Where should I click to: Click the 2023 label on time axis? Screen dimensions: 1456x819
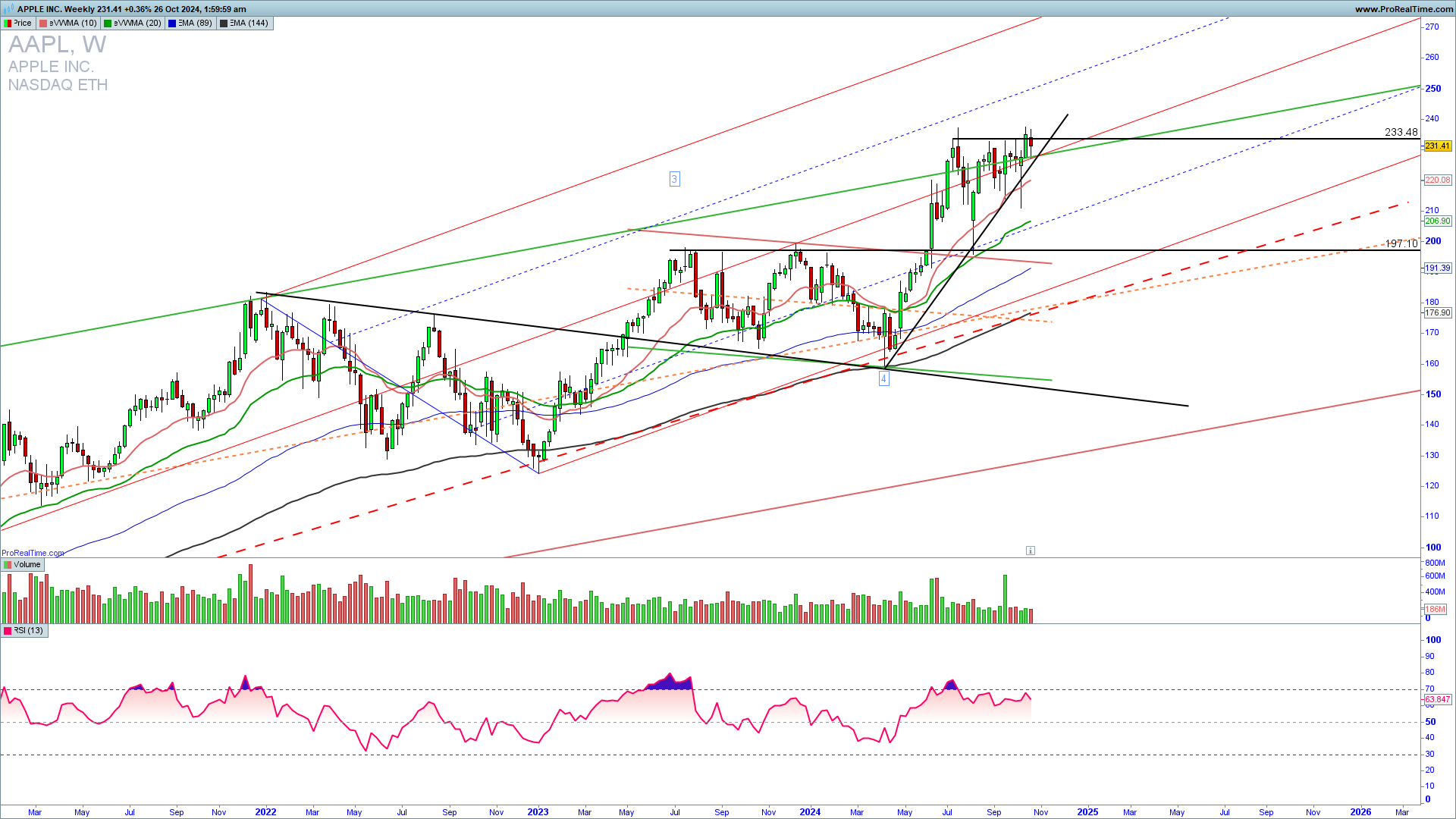(538, 812)
